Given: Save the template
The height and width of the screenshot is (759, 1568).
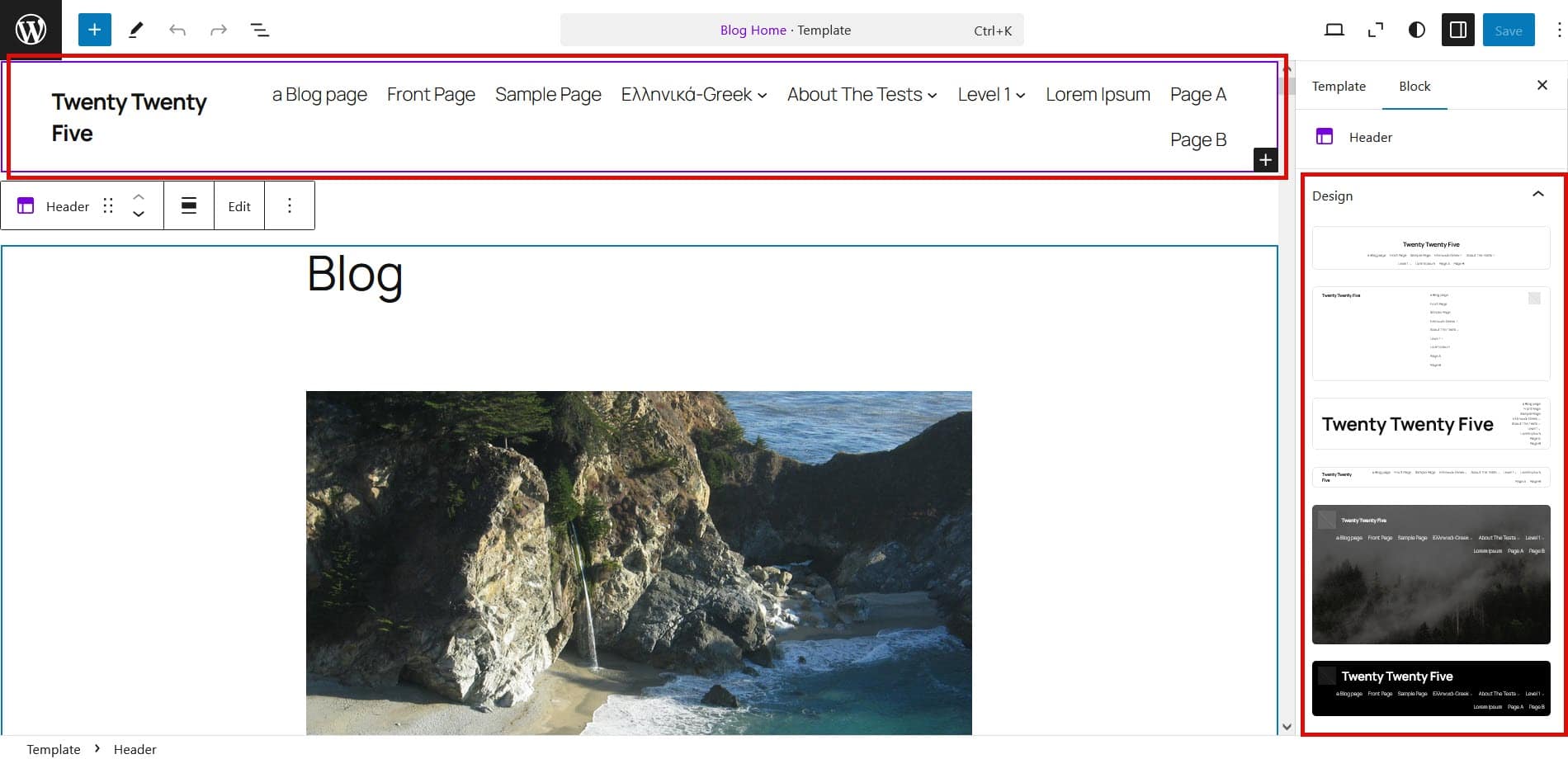Looking at the screenshot, I should (1509, 30).
